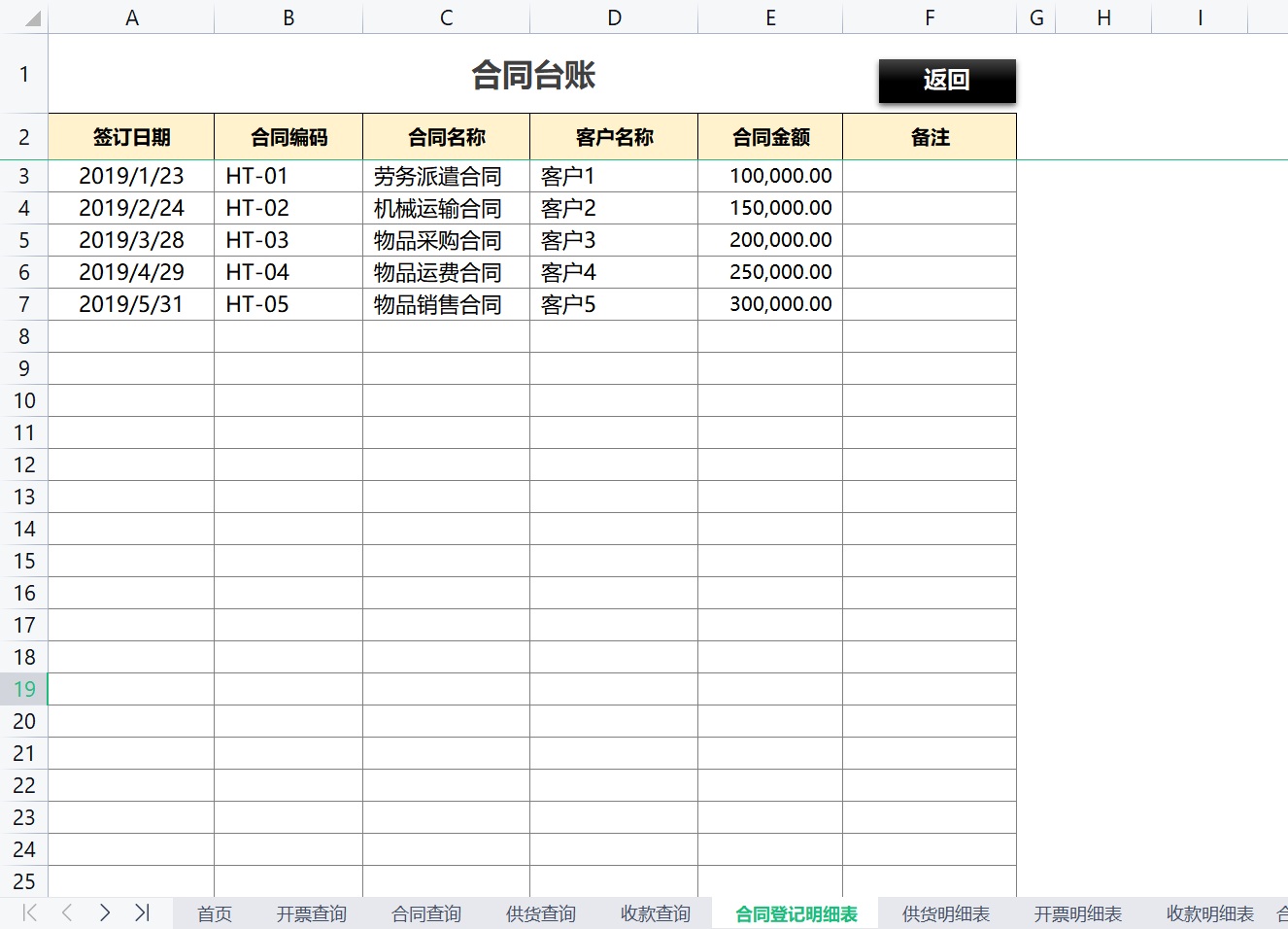The height and width of the screenshot is (929, 1288).
Task: Select the cell containing HT-03
Action: click(288, 240)
